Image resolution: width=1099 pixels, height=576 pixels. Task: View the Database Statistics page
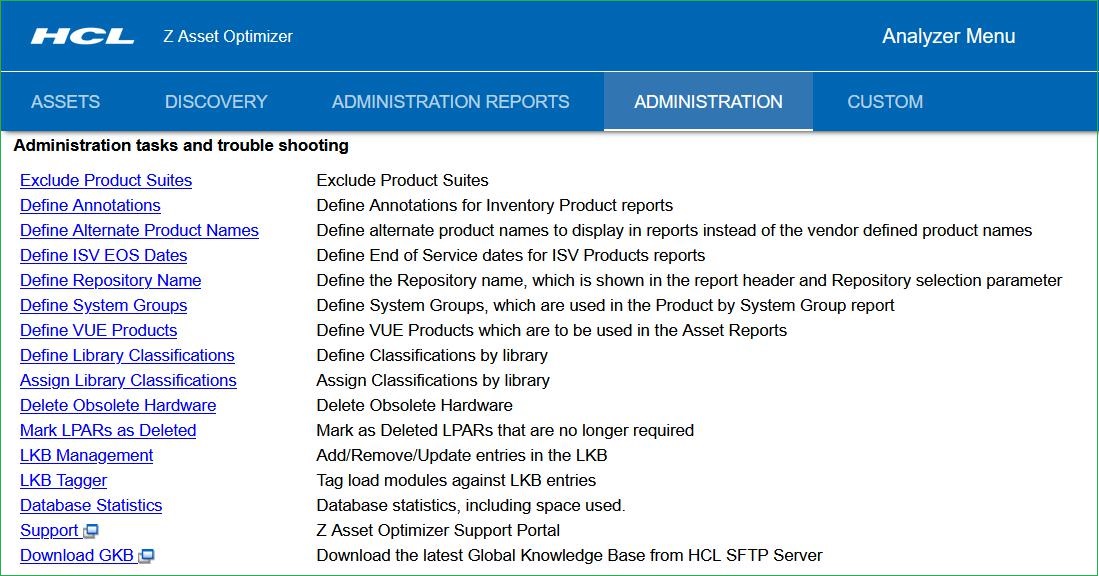point(91,506)
